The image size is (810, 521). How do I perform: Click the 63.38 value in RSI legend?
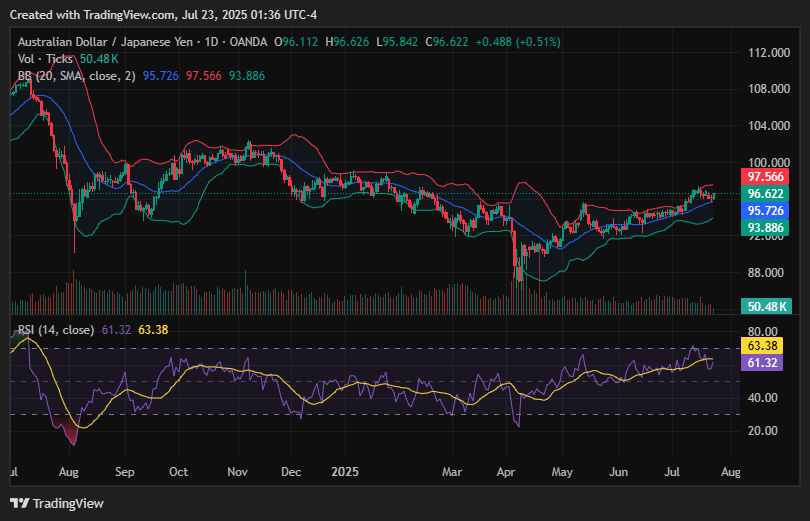pos(153,330)
